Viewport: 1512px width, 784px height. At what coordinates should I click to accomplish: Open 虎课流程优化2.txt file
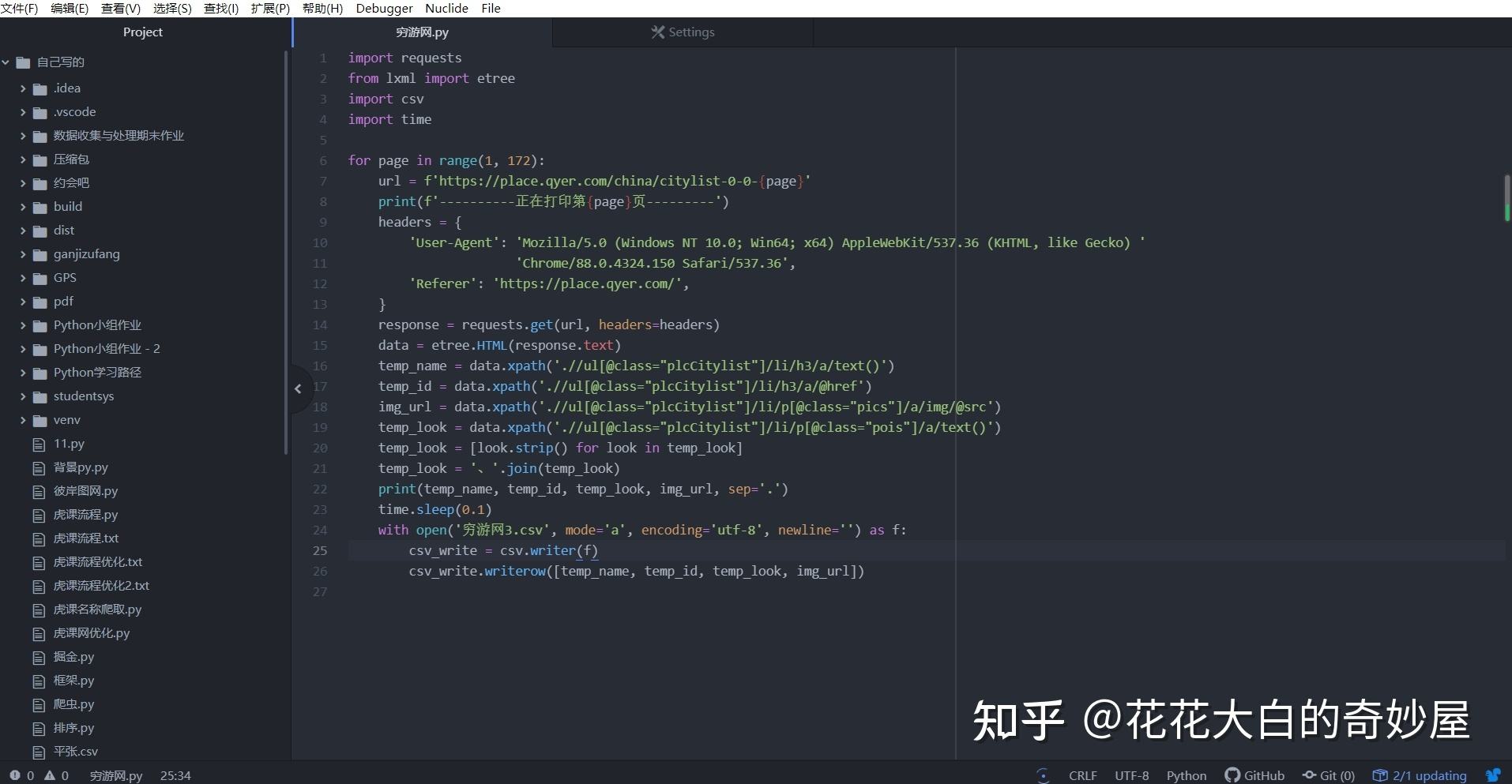point(101,586)
